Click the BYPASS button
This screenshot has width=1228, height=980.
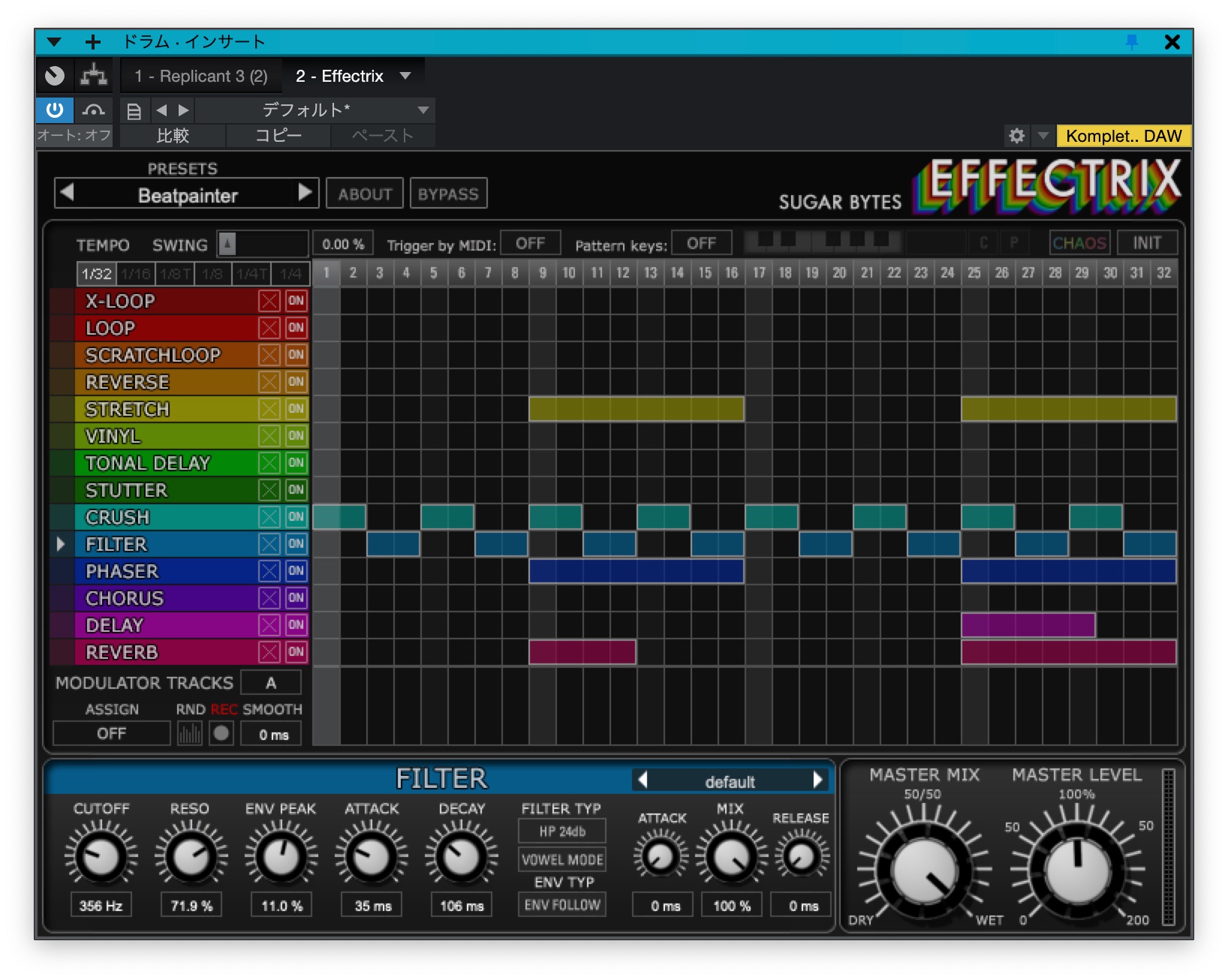tap(448, 193)
